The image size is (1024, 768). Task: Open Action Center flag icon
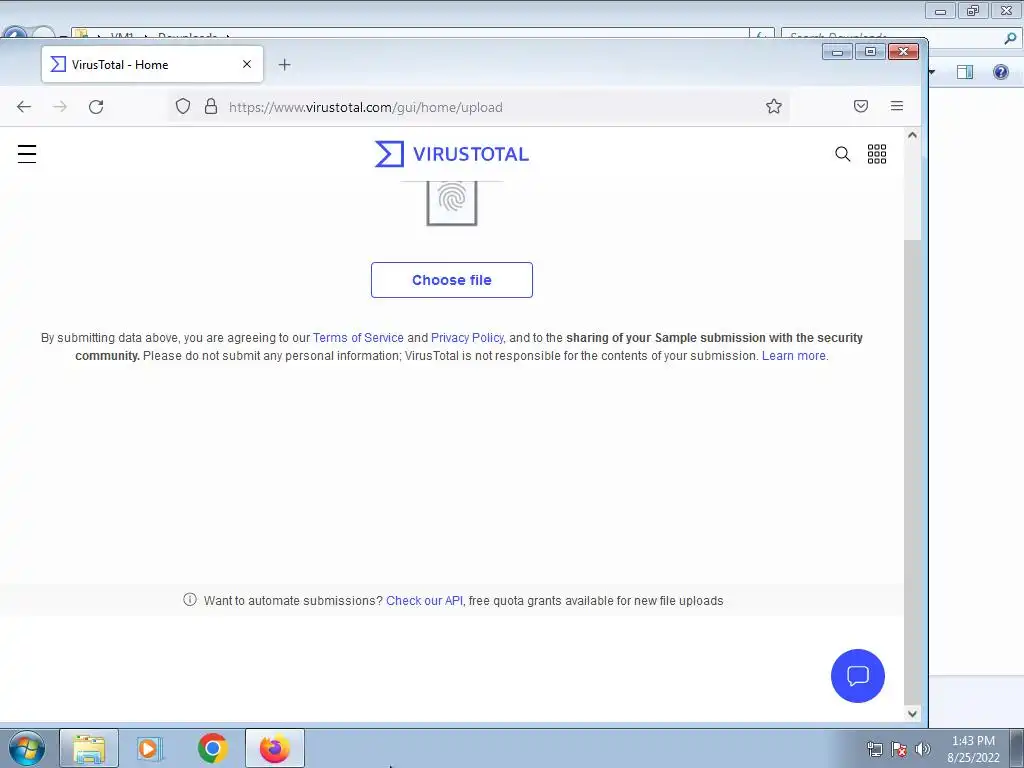(899, 750)
